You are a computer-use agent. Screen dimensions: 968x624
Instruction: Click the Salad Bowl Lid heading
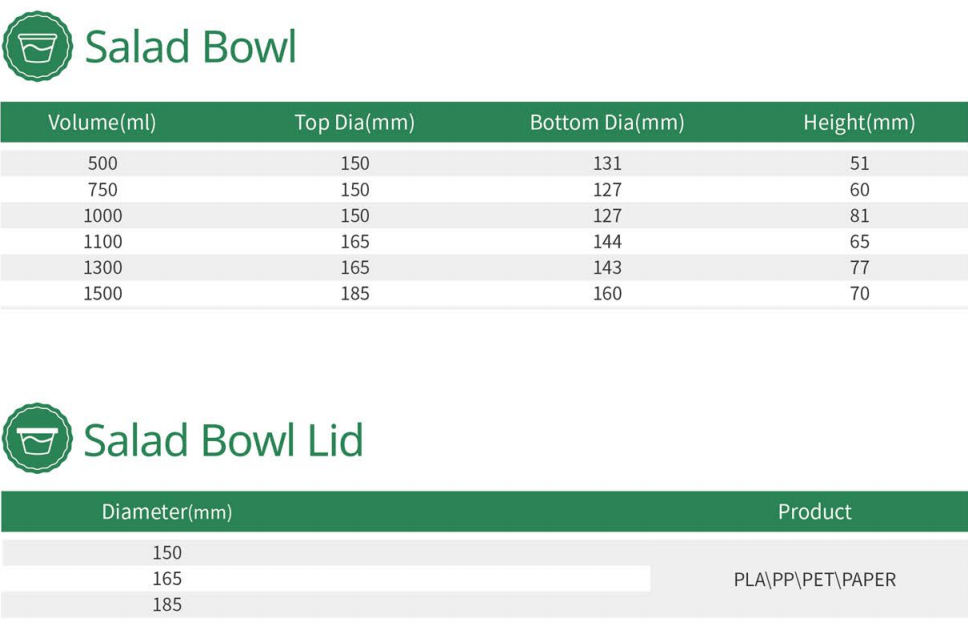click(223, 439)
